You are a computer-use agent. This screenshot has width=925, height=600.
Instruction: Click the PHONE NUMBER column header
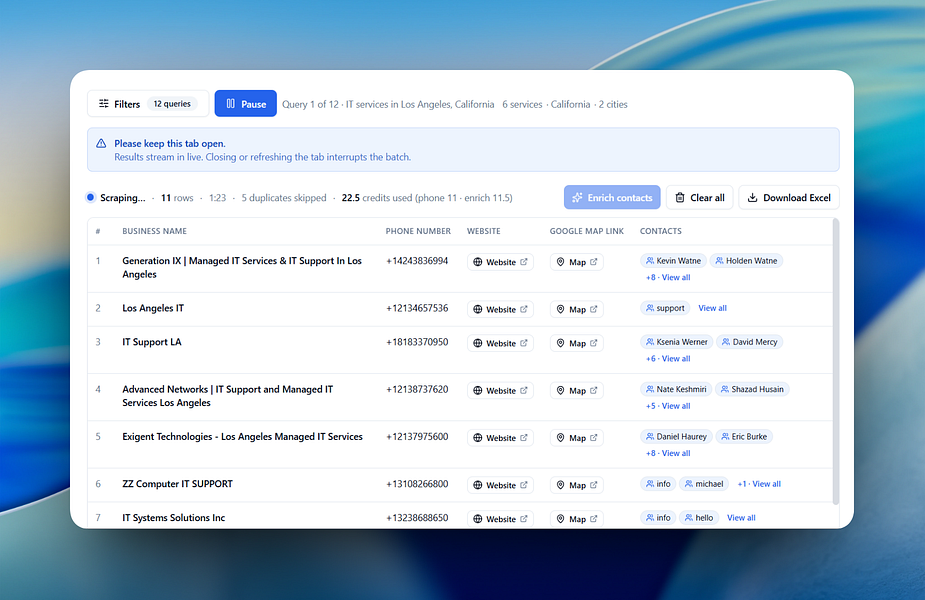click(x=418, y=231)
